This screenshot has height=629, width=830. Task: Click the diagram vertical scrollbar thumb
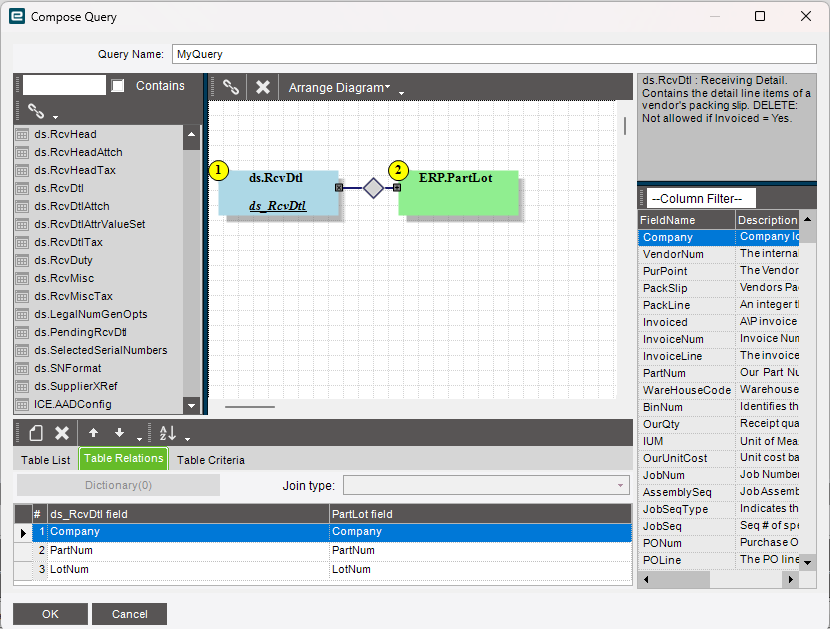click(625, 126)
